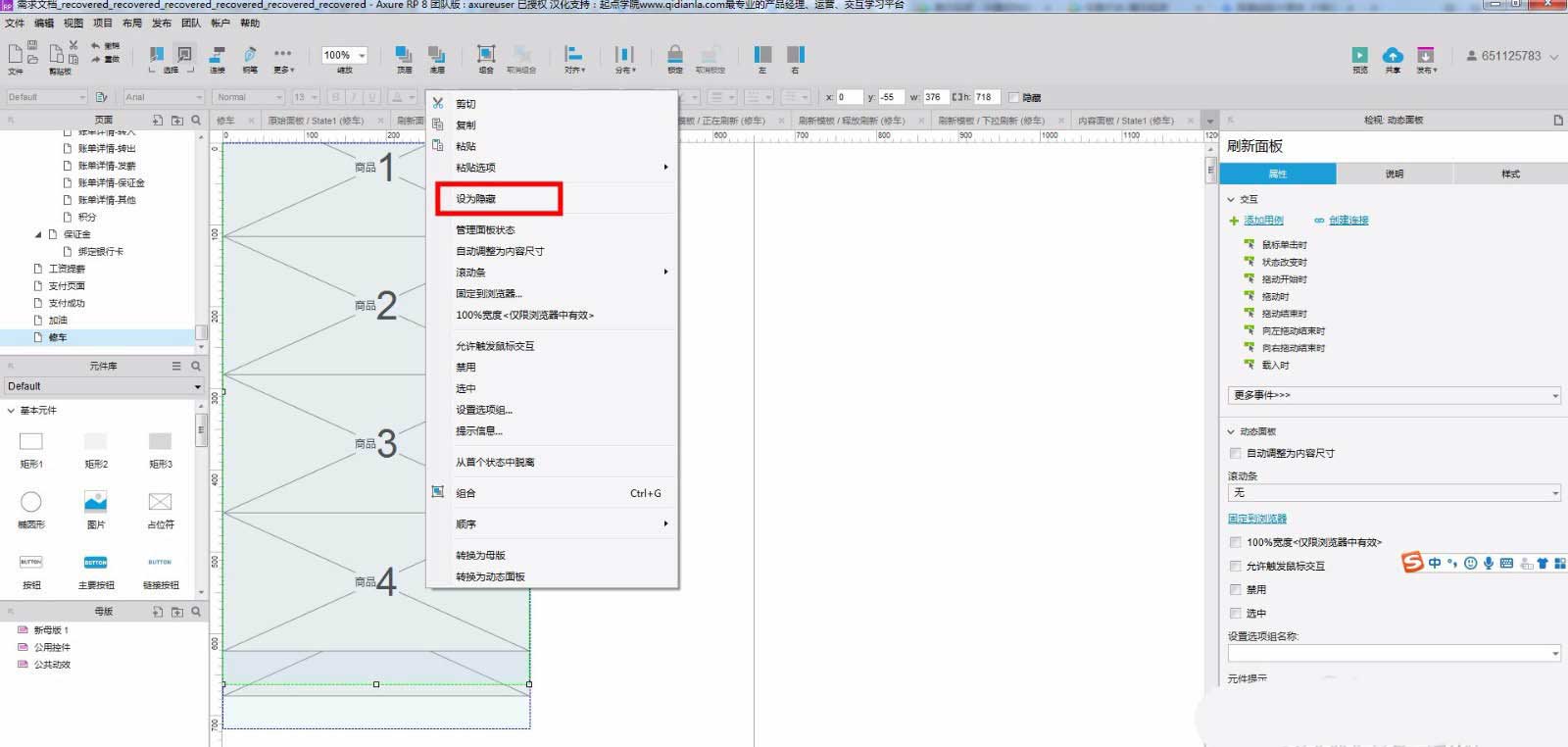Select the 钢笔 (Pen) tool icon
Viewport: 1568px width, 747px height.
pyautogui.click(x=250, y=55)
